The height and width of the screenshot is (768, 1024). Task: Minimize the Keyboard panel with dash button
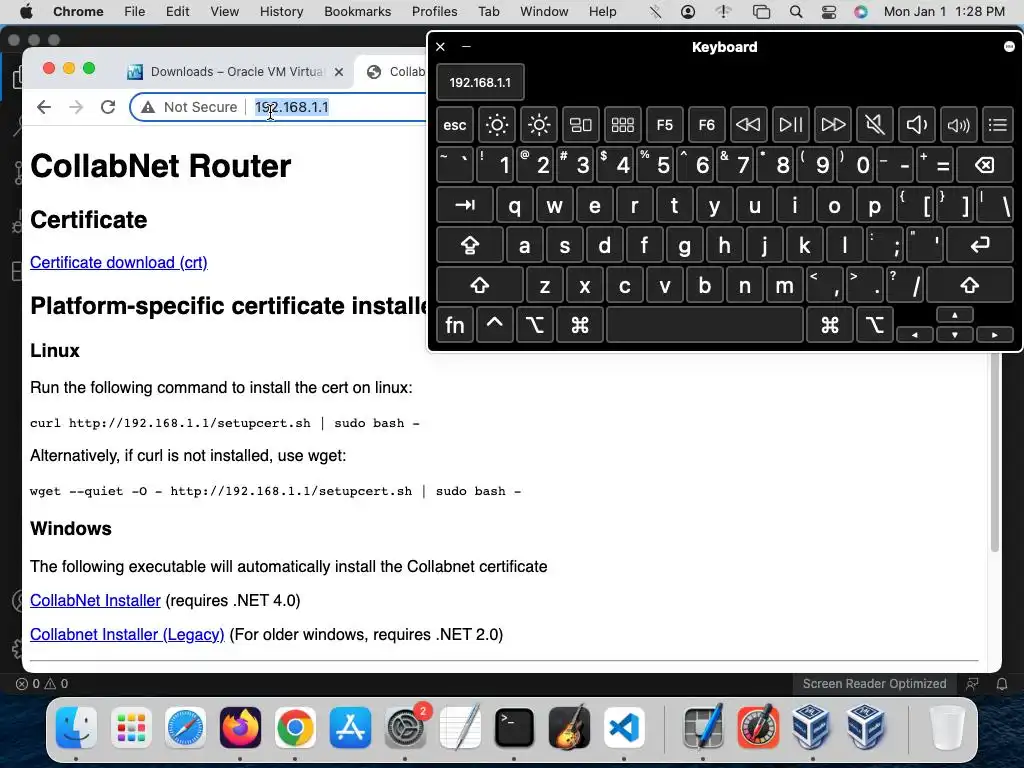coord(466,46)
